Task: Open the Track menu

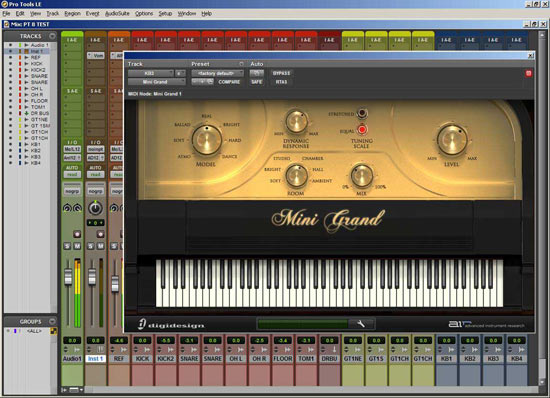Action: (53, 13)
